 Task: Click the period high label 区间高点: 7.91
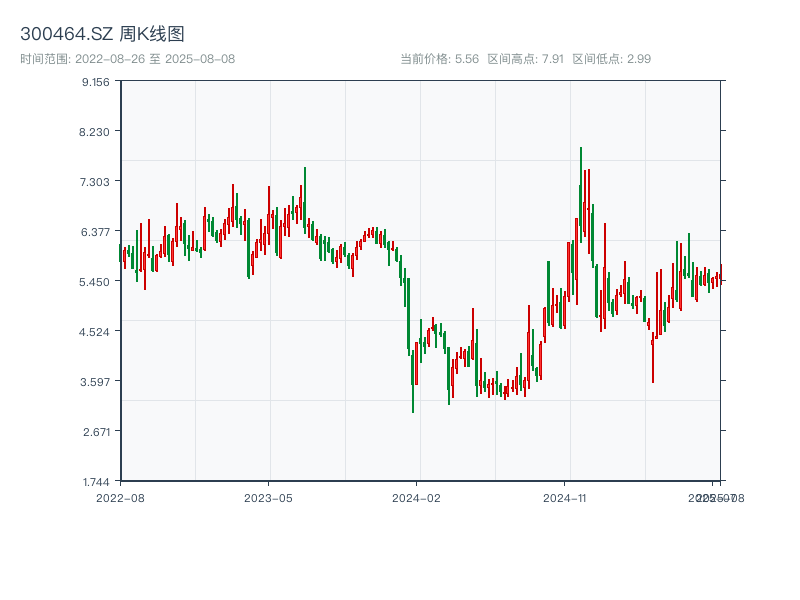click(x=526, y=59)
